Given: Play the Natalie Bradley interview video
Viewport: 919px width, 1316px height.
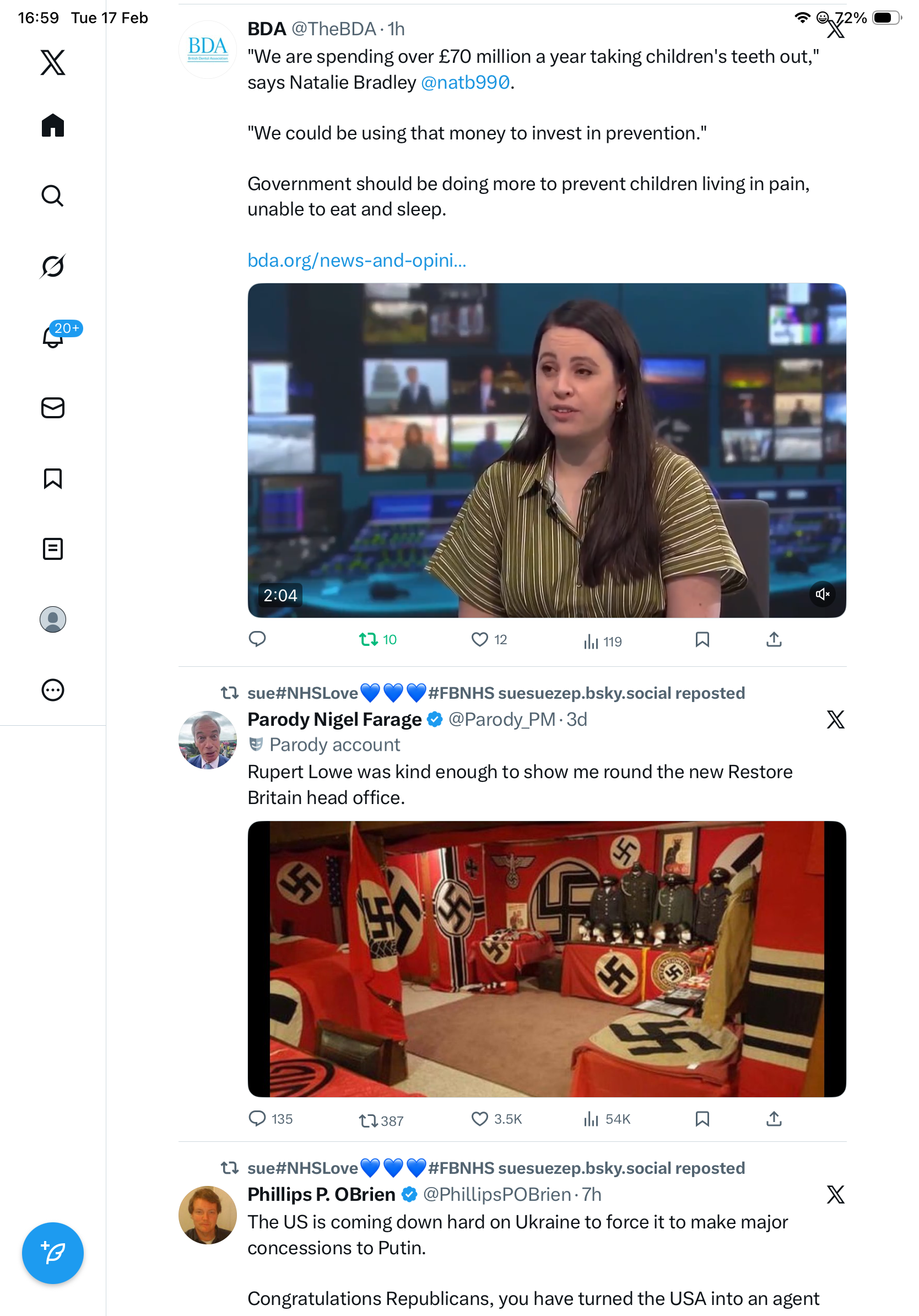Looking at the screenshot, I should (x=547, y=450).
